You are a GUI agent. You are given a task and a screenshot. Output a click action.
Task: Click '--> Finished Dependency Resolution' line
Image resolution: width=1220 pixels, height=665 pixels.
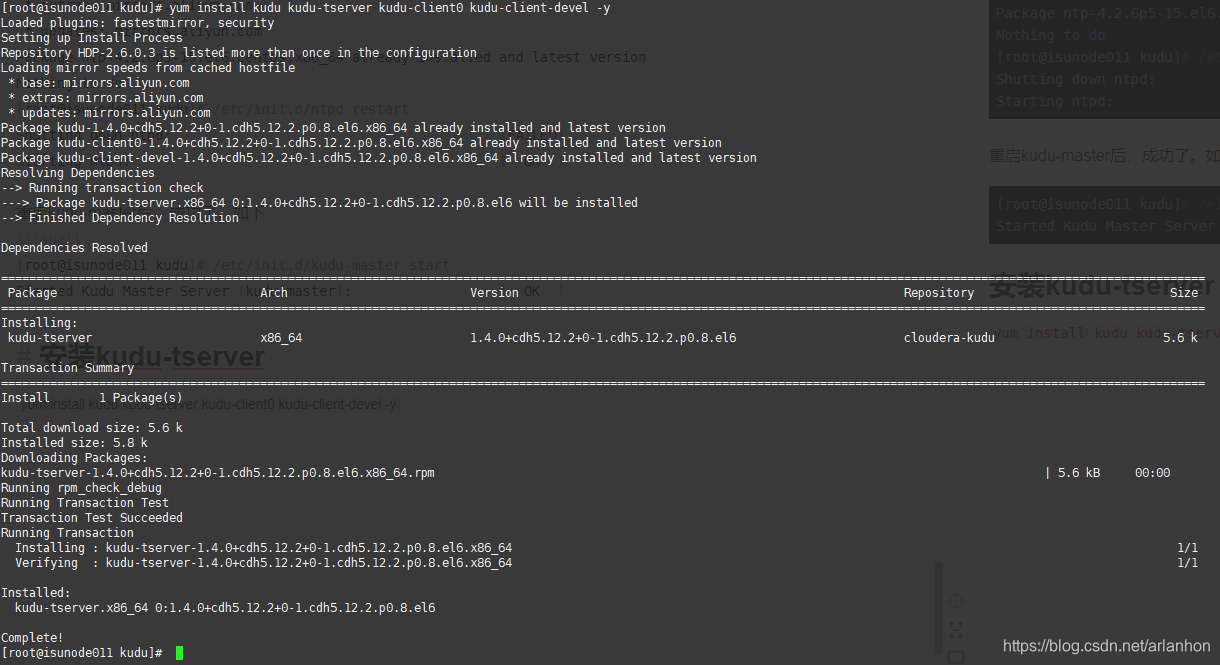(x=120, y=218)
